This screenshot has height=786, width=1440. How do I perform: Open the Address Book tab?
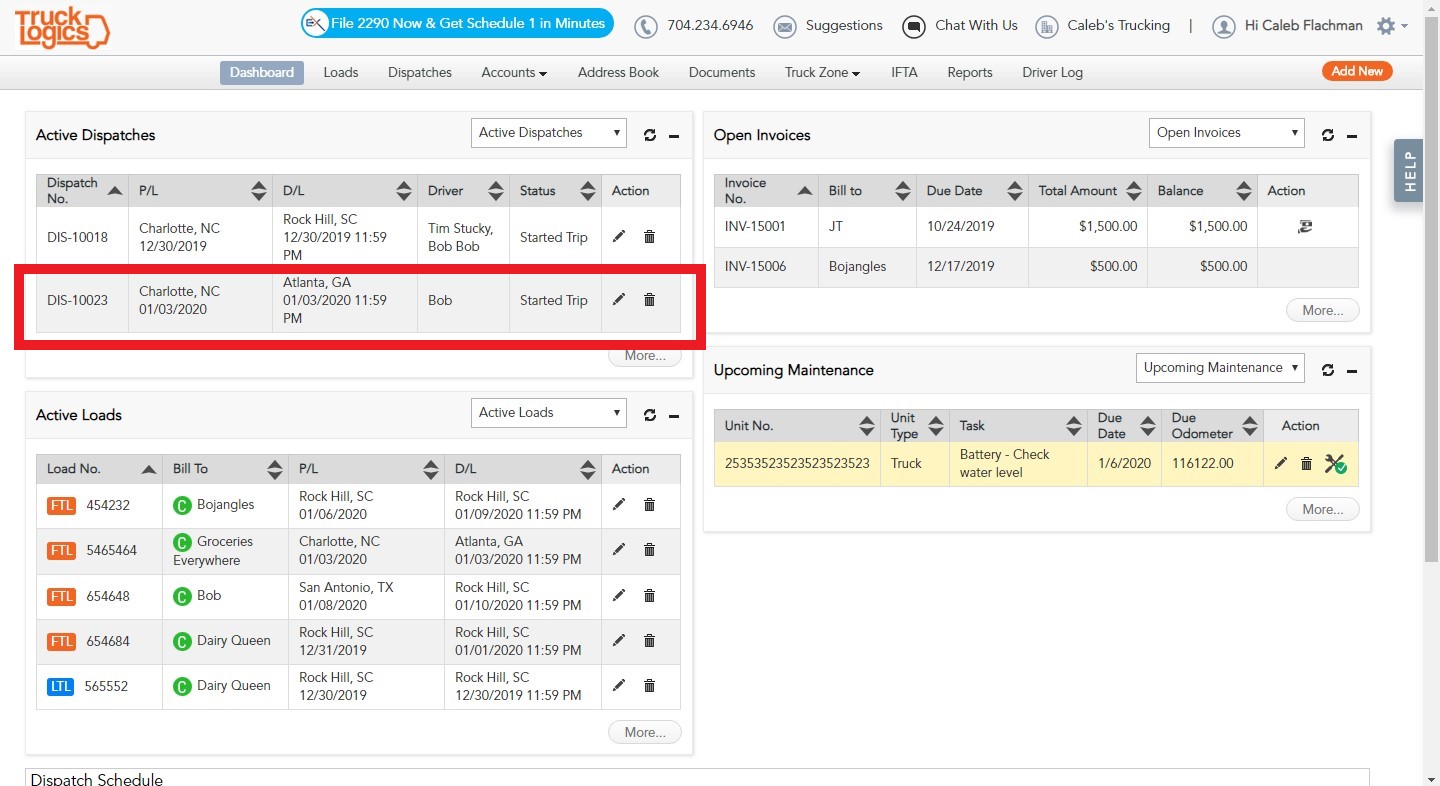point(619,72)
